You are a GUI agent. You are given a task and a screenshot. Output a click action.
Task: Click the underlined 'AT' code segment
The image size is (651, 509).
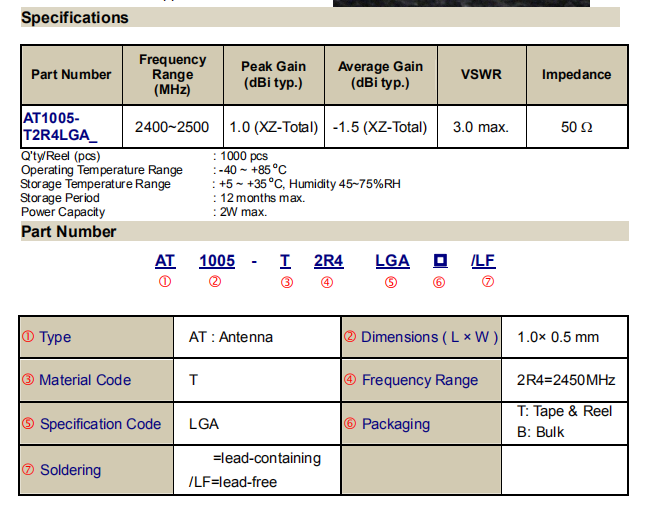pyautogui.click(x=165, y=261)
